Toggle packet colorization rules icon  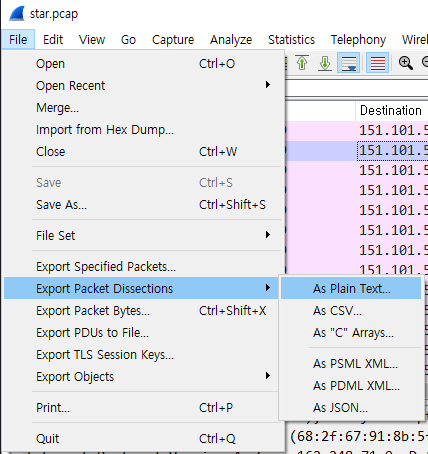coord(377,63)
